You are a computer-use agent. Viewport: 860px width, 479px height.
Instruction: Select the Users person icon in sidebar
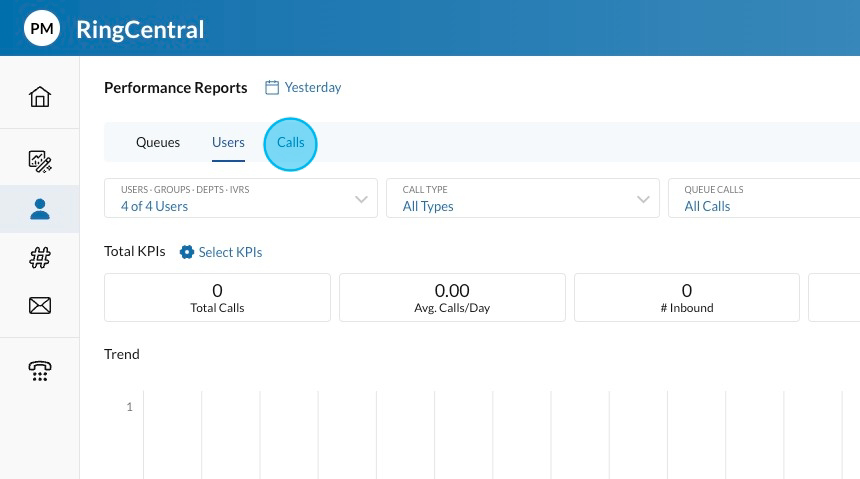coord(40,209)
